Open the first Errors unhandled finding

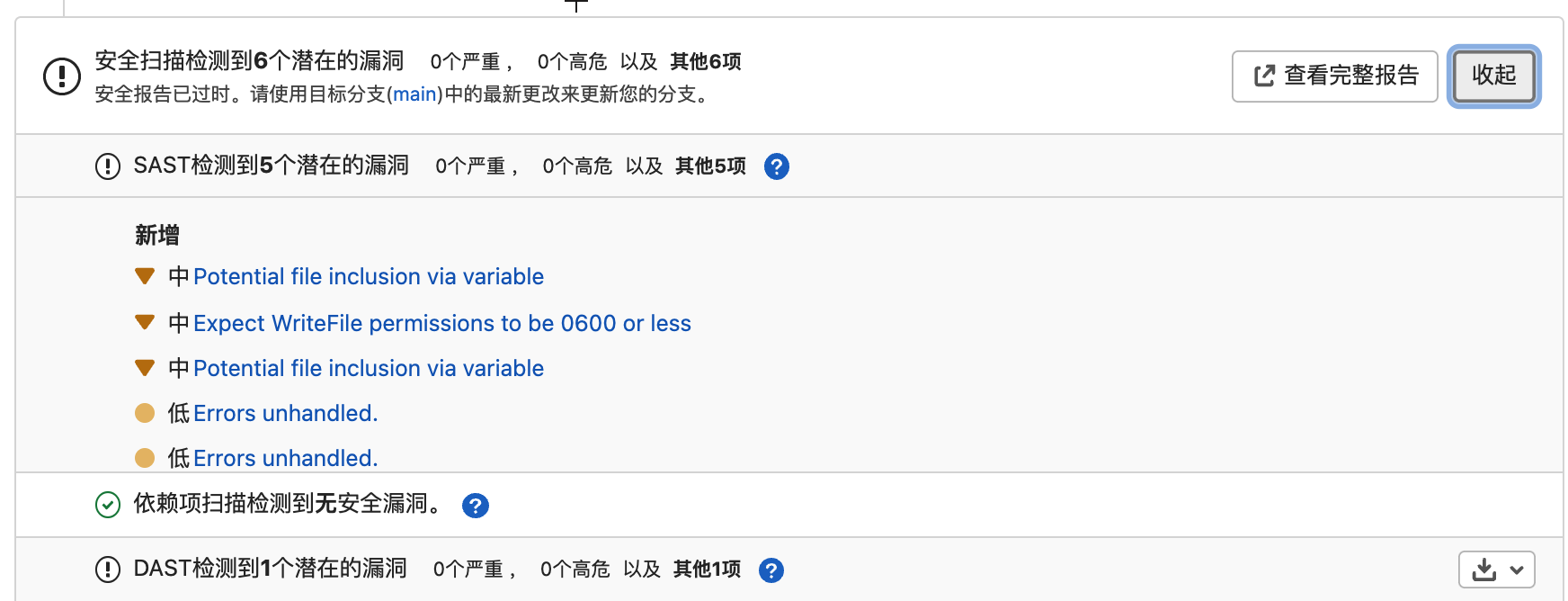285,414
